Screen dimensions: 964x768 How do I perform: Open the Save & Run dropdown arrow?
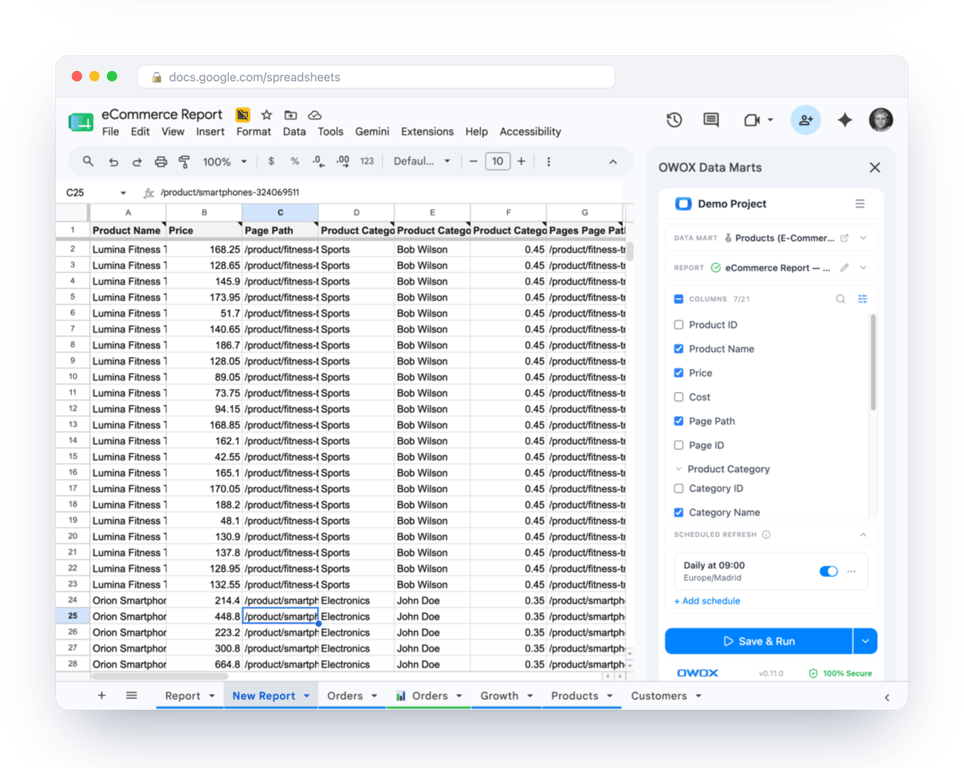(x=865, y=641)
